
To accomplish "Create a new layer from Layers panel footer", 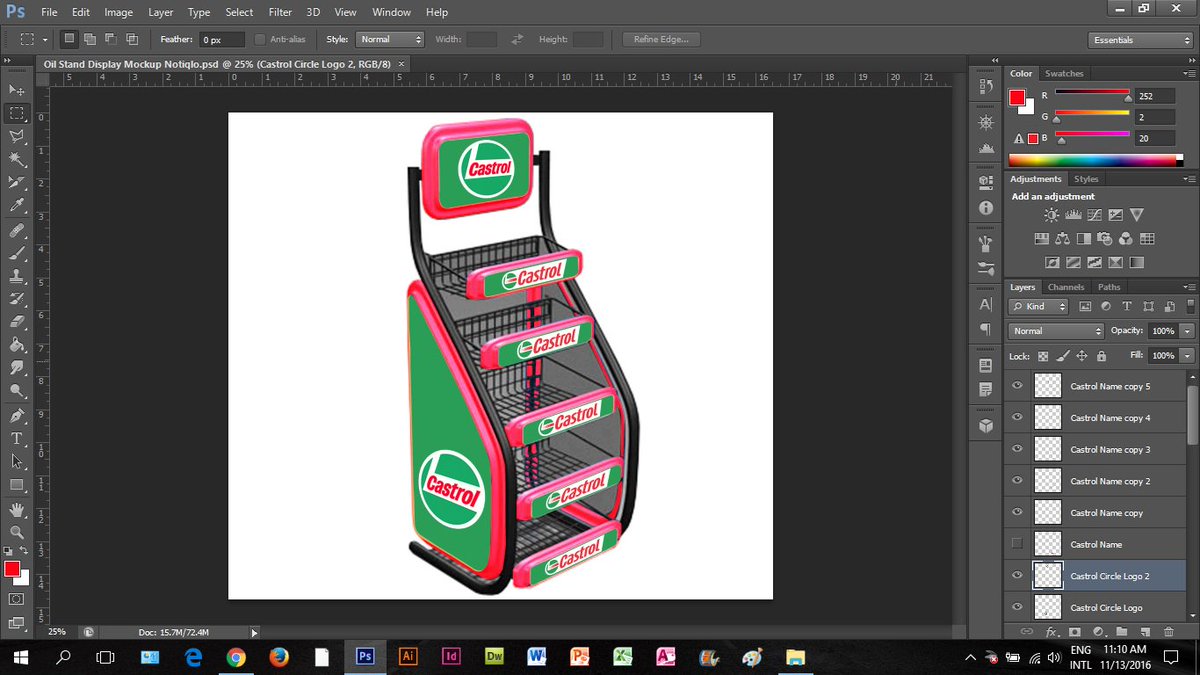I will (1145, 632).
